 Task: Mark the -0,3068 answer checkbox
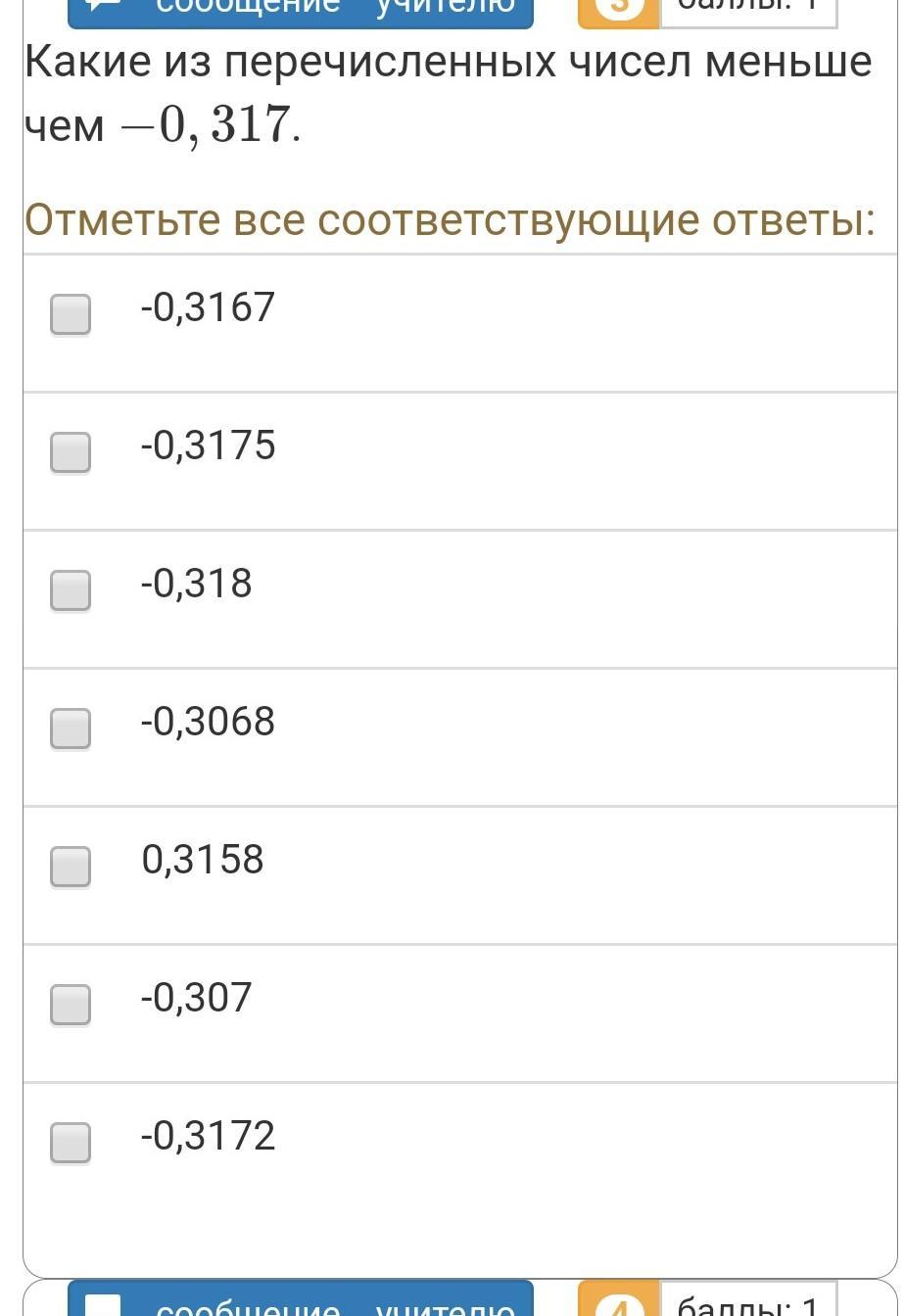[71, 728]
